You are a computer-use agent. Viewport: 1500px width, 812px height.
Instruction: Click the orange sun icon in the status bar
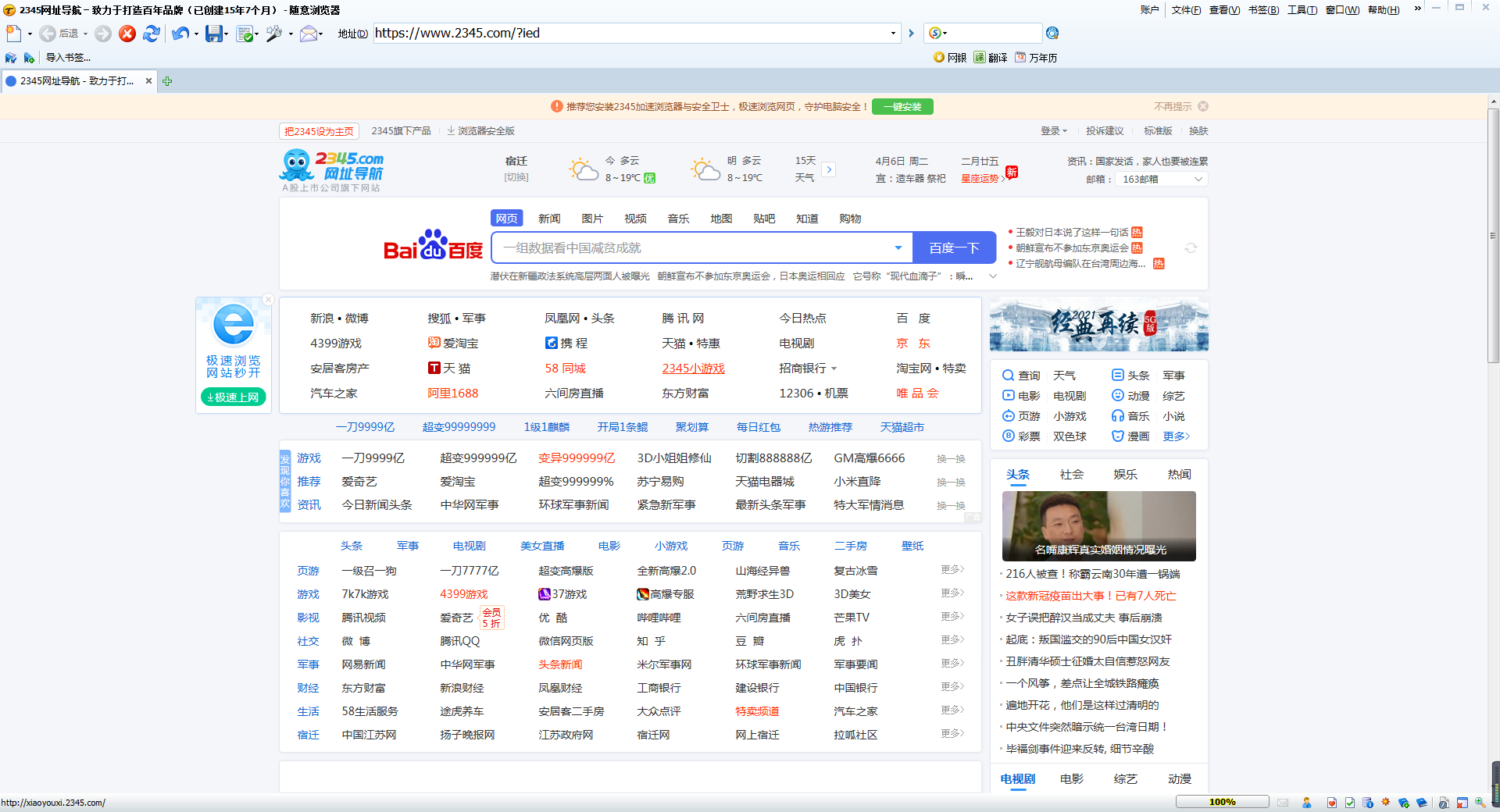[x=1386, y=802]
